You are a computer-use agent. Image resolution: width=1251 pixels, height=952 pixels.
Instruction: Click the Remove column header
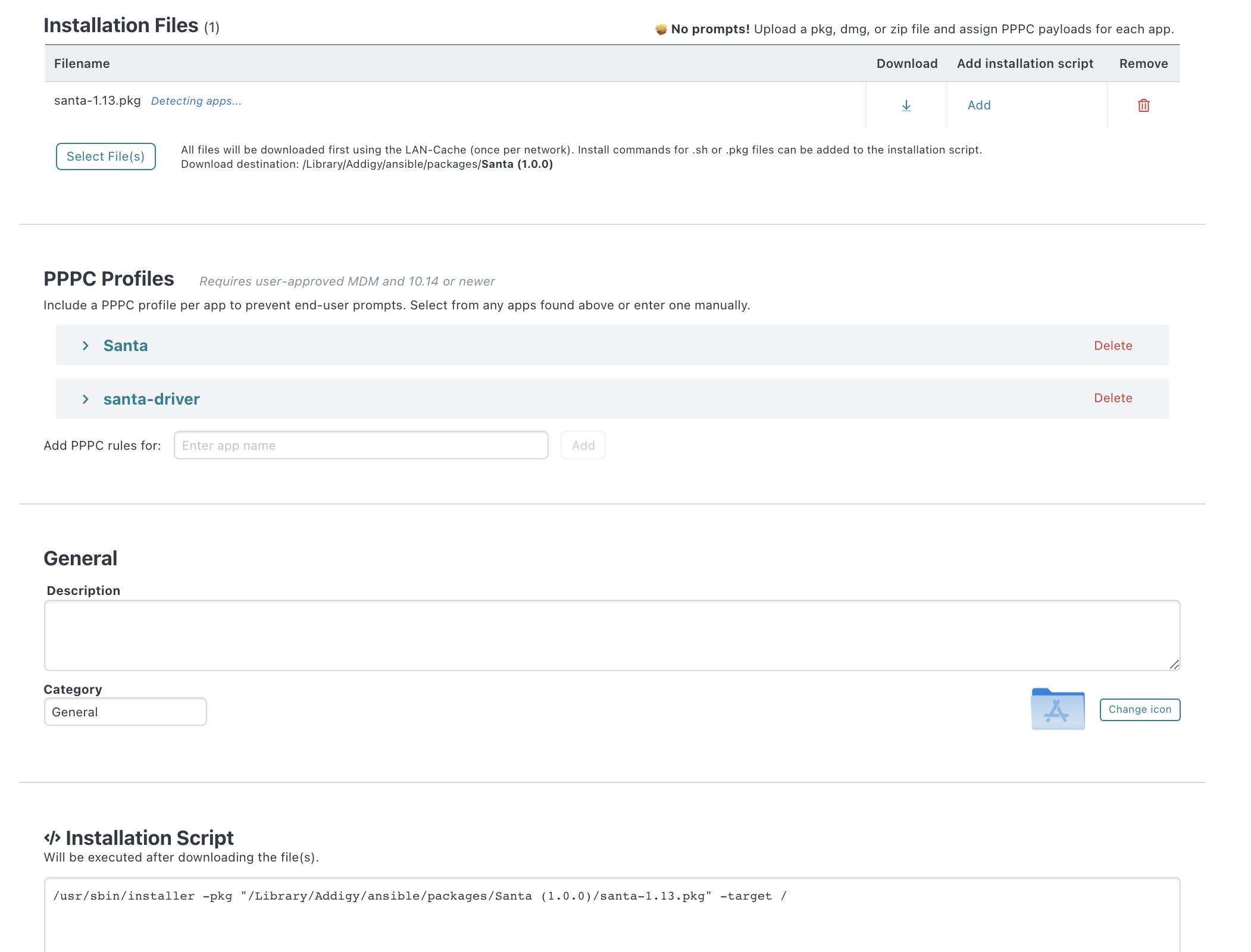coord(1143,64)
